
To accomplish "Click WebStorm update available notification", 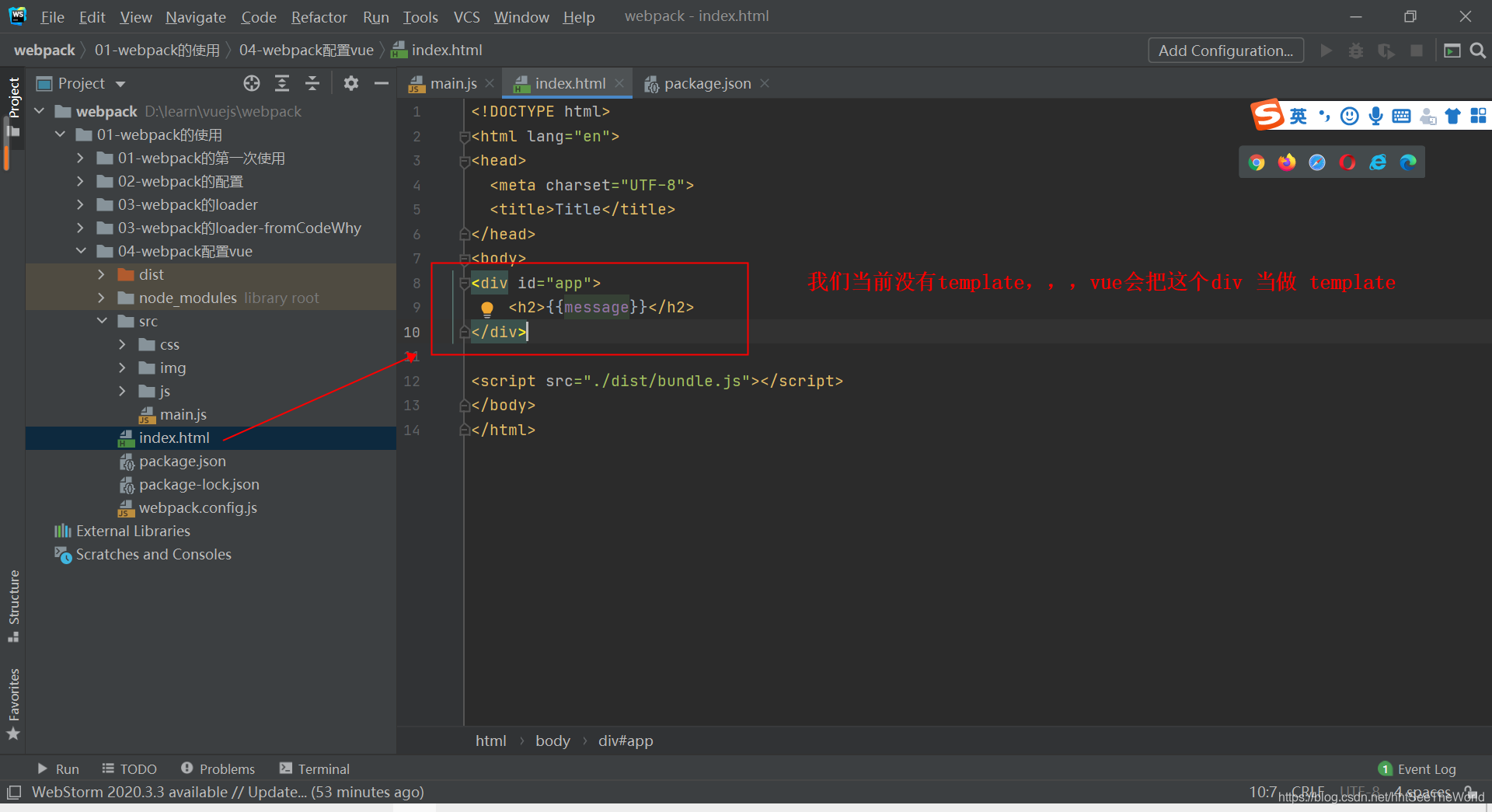I will point(228,793).
